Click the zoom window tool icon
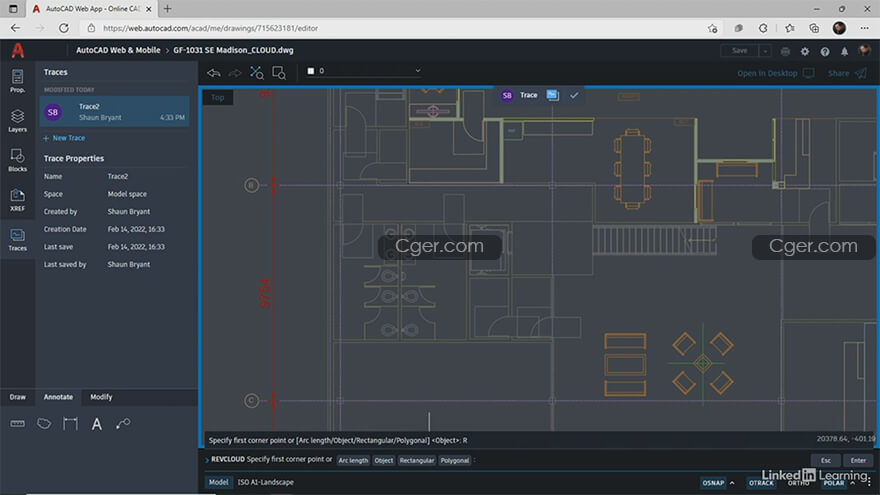 tap(279, 72)
